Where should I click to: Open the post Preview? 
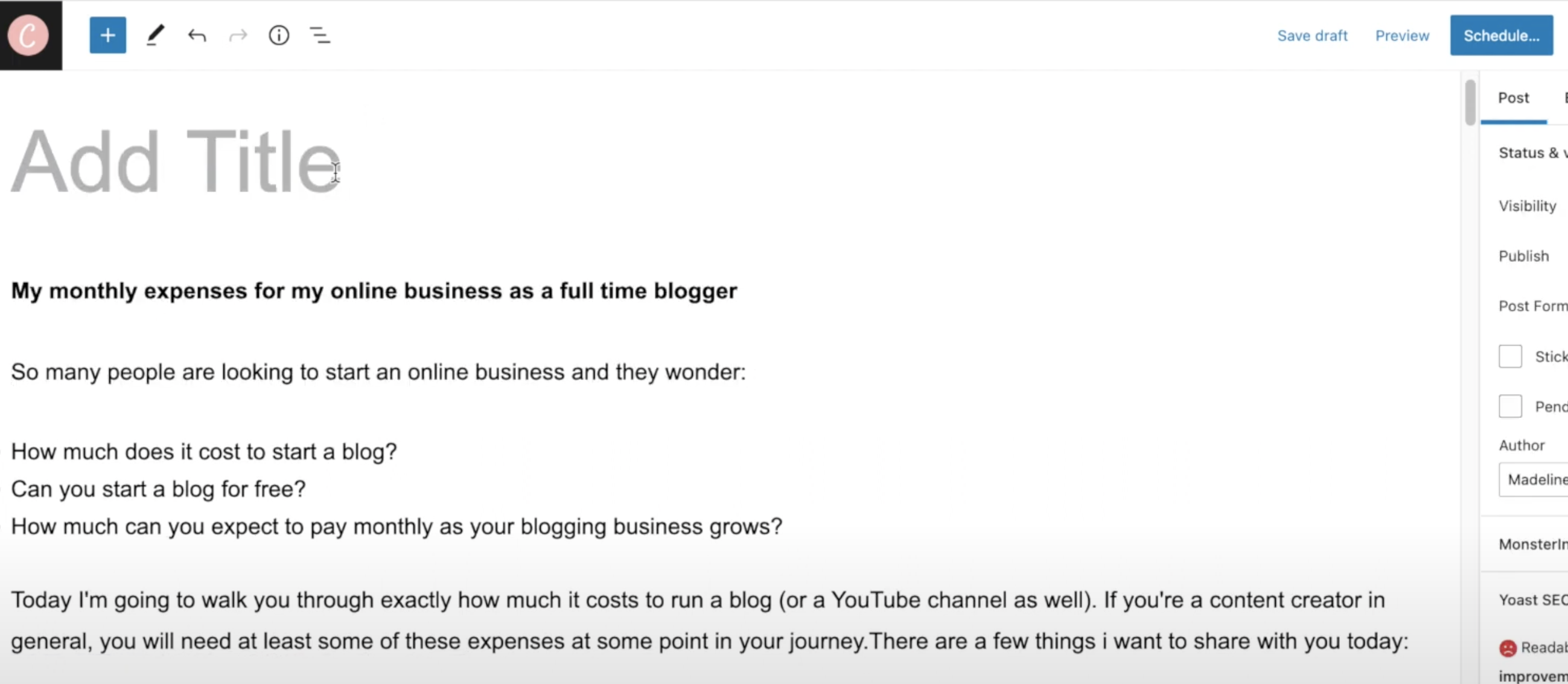(x=1402, y=36)
